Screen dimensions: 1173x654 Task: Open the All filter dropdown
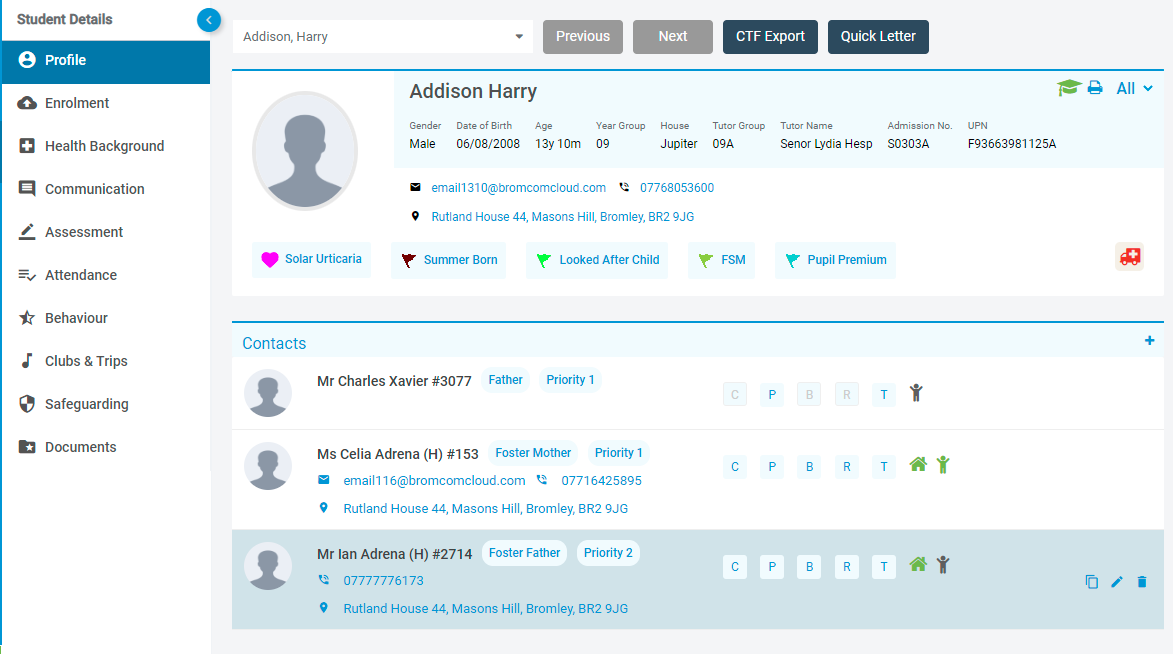tap(1135, 88)
